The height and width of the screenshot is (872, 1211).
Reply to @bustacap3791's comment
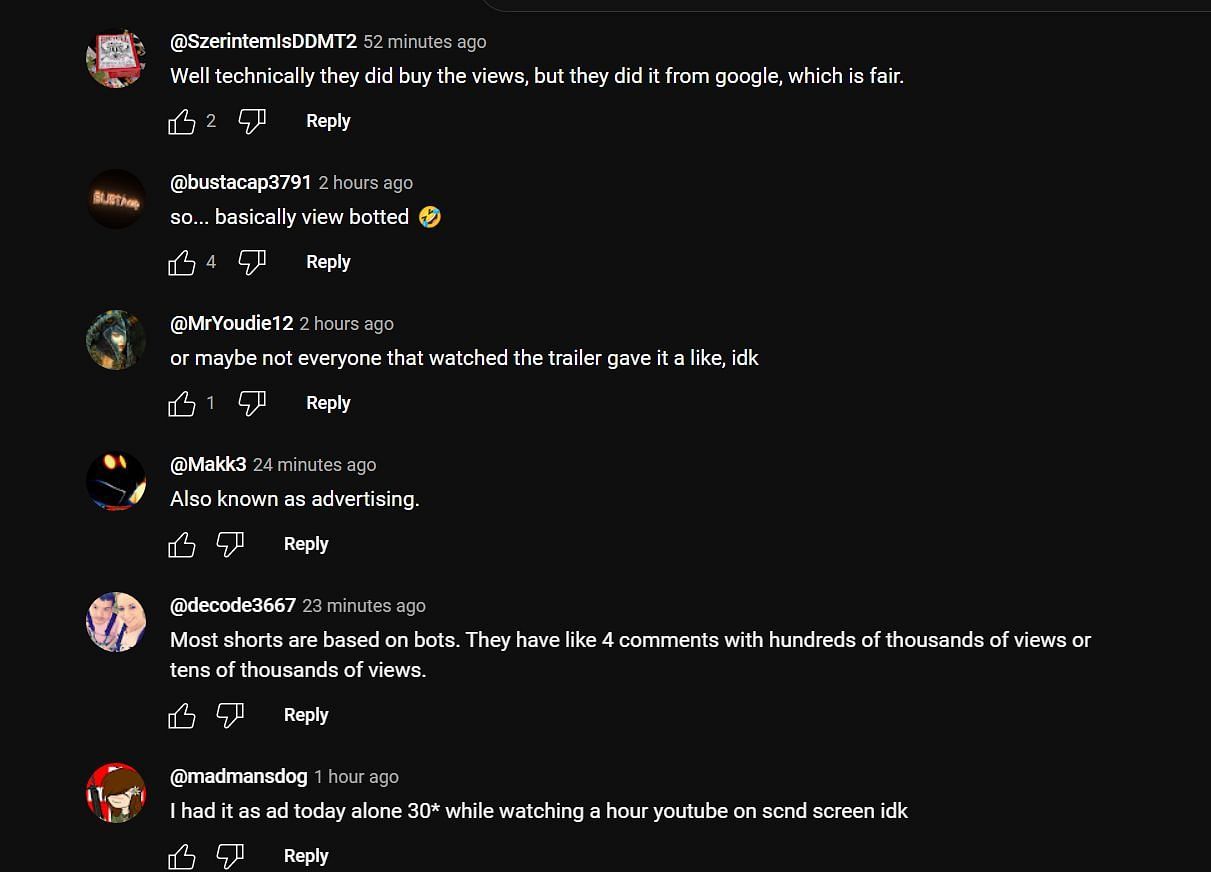coord(328,262)
